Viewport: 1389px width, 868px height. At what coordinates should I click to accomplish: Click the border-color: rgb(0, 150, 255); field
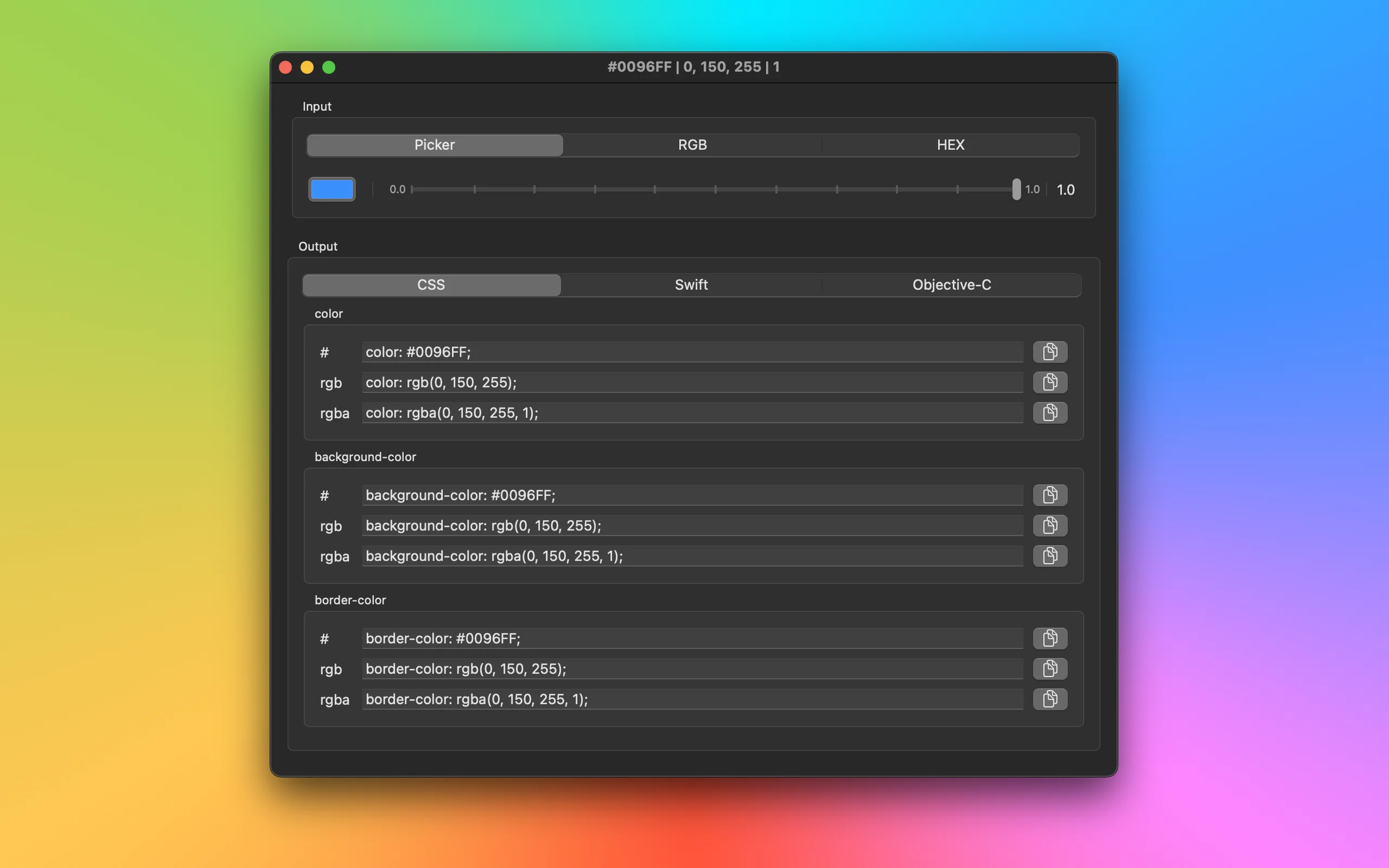click(692, 669)
